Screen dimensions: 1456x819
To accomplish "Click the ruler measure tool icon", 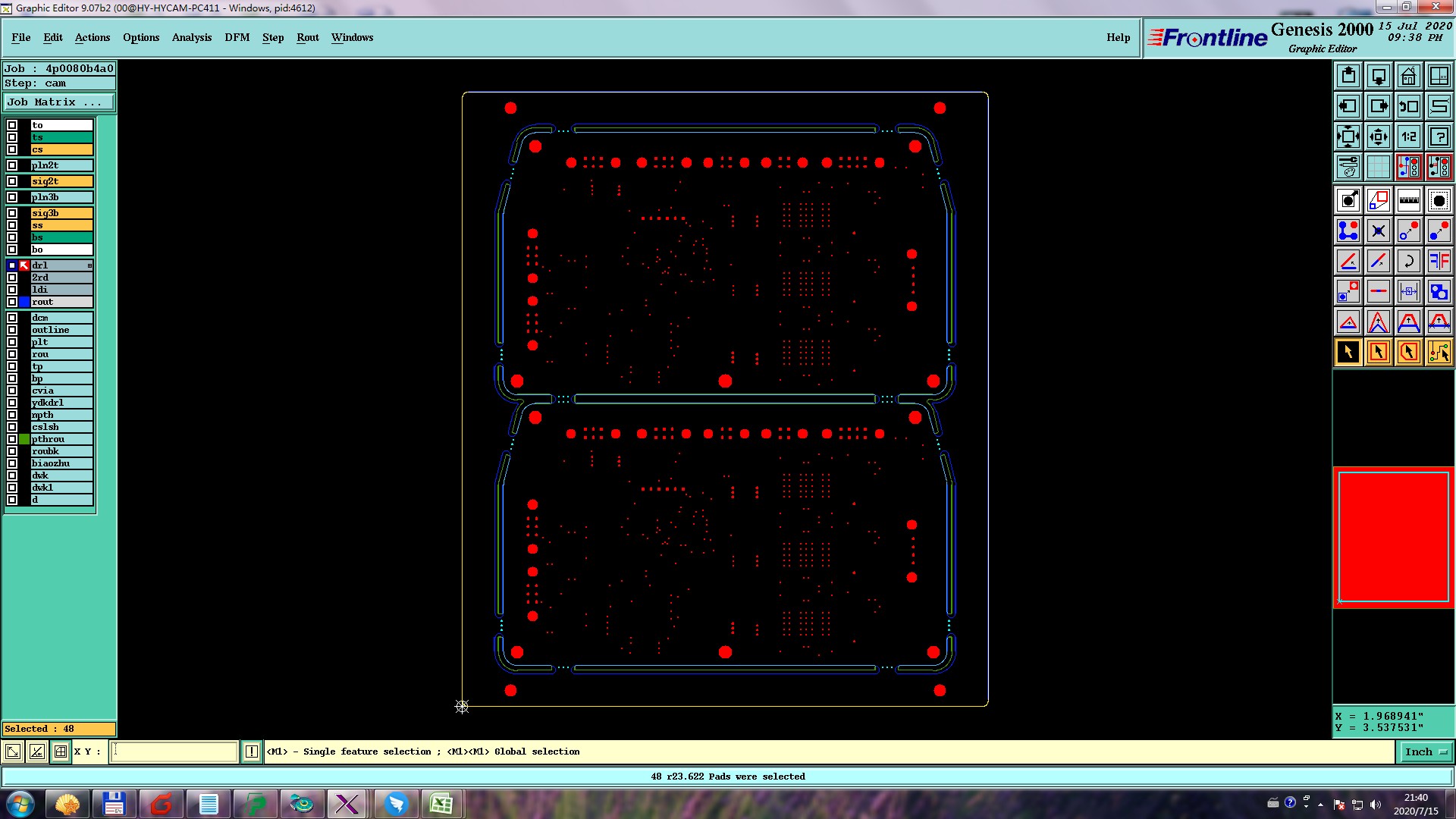I will point(1408,200).
